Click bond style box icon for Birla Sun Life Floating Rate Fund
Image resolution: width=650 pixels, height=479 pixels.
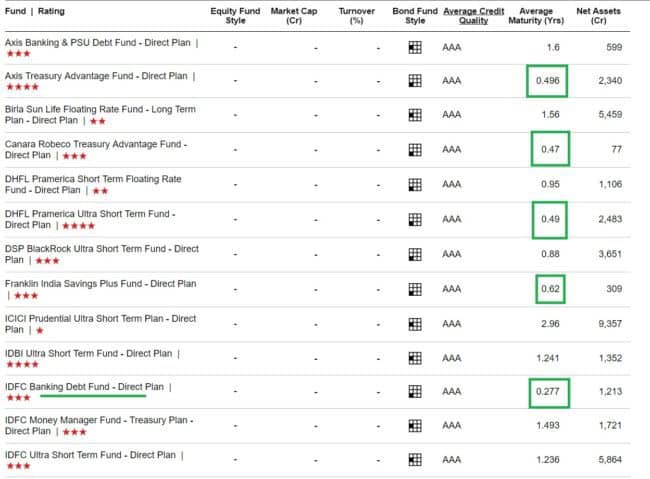tap(415, 115)
